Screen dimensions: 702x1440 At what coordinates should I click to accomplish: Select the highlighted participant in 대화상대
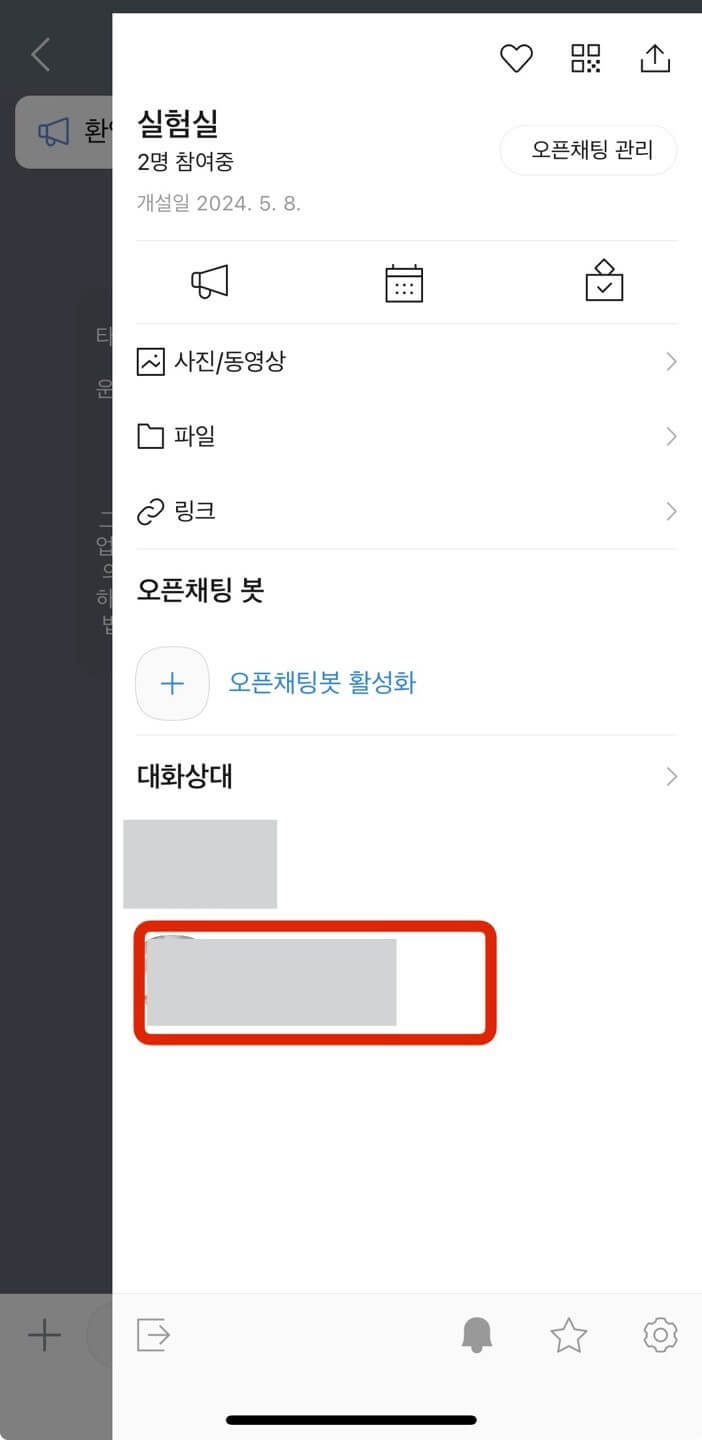316,983
